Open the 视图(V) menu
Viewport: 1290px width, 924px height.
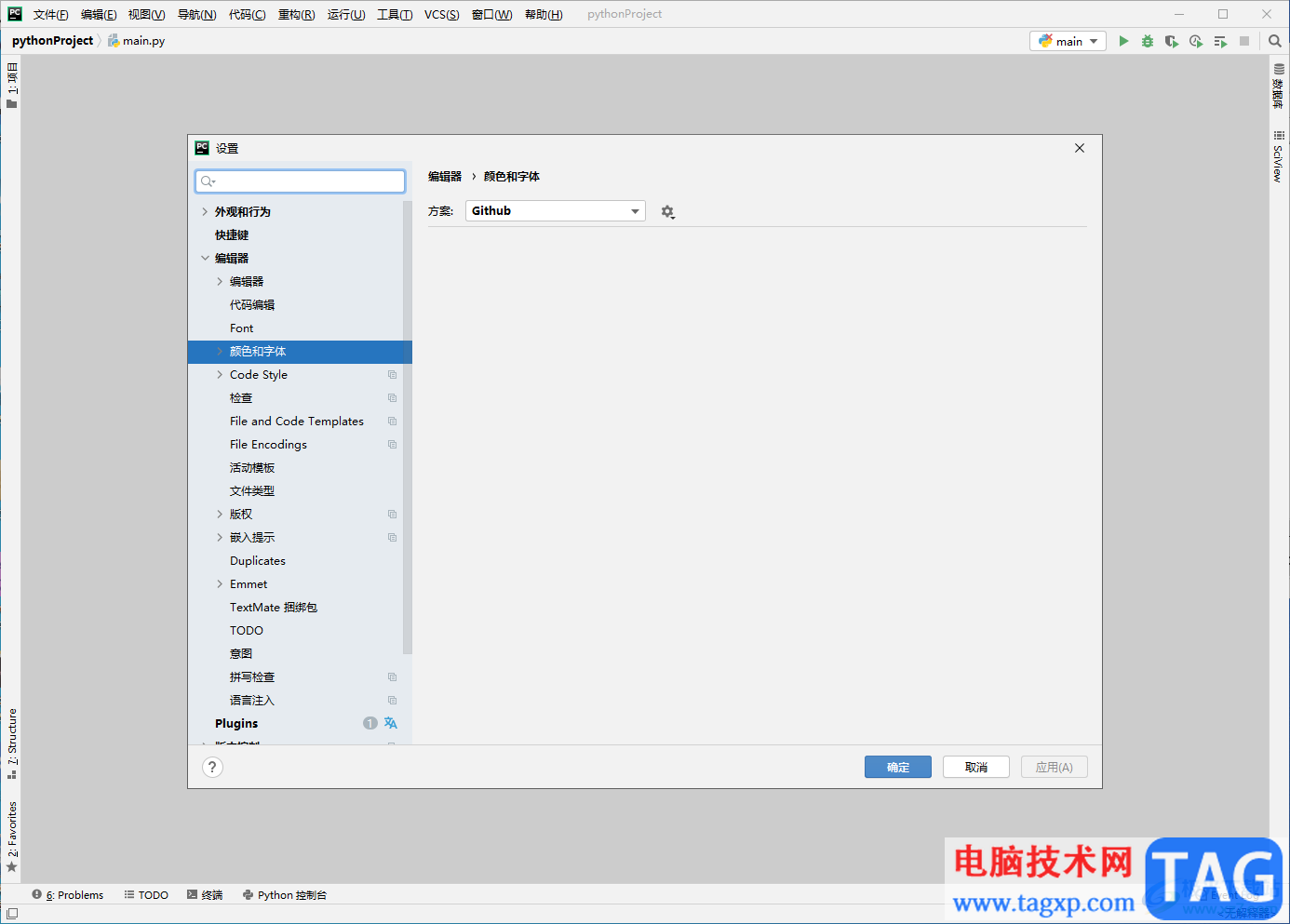147,15
